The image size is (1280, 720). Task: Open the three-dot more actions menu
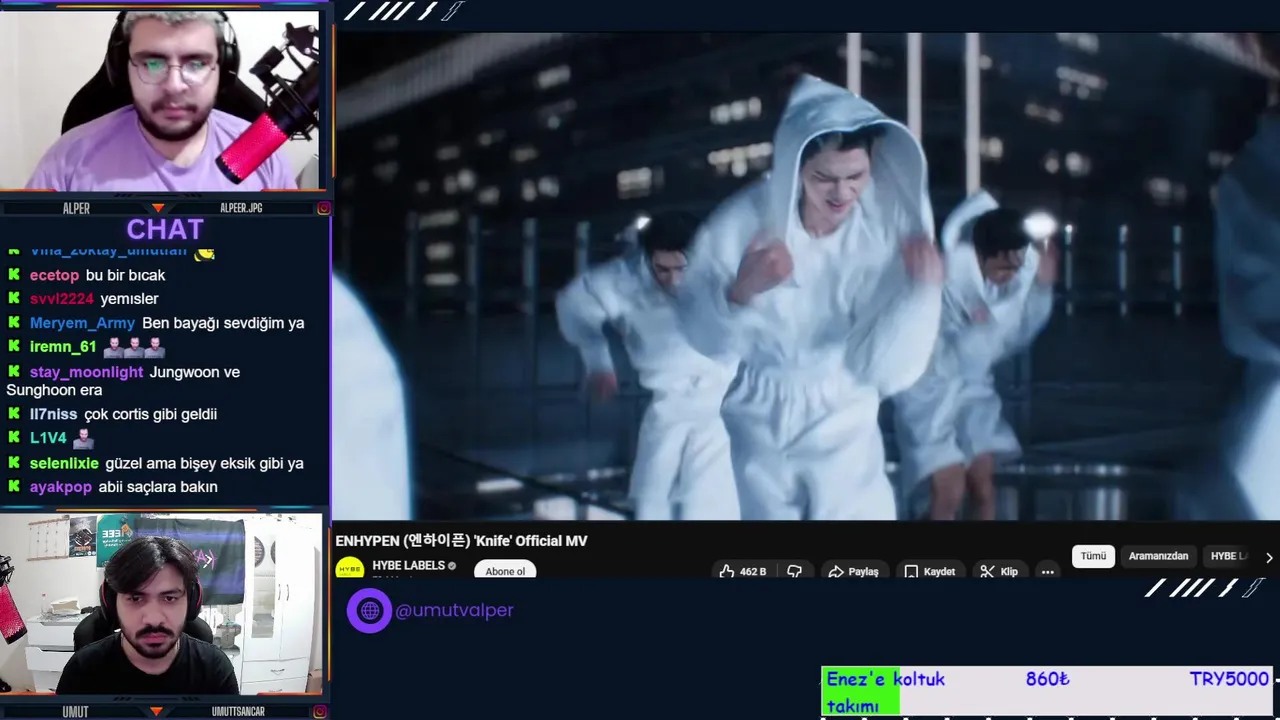pos(1047,571)
